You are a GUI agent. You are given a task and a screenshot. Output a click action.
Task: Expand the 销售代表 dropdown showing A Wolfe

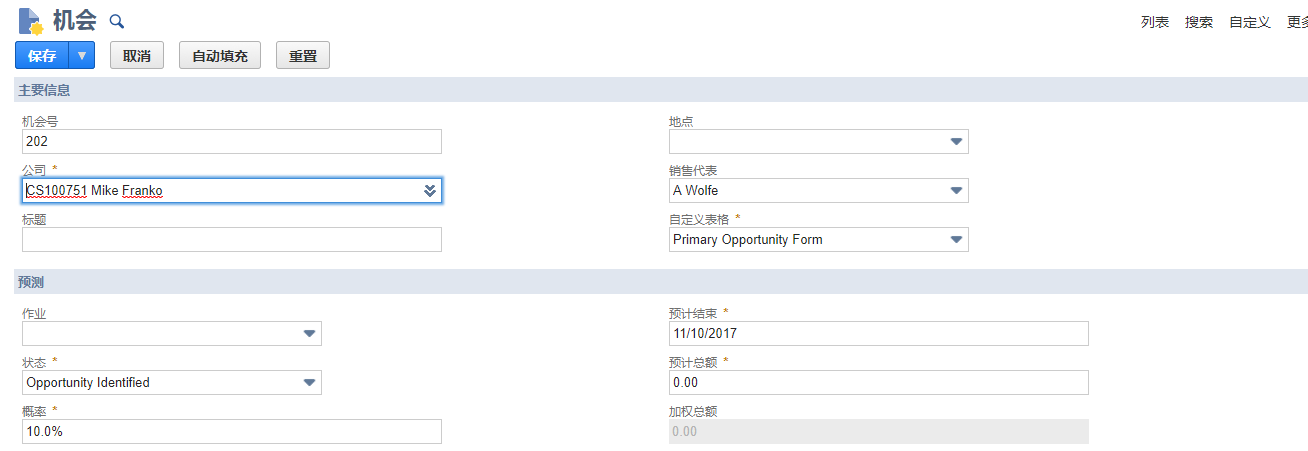coord(956,191)
